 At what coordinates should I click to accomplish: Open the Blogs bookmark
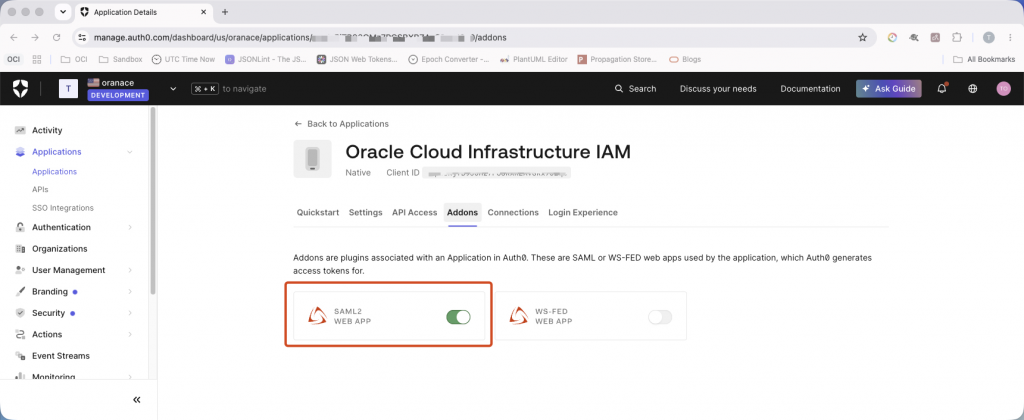click(x=685, y=59)
